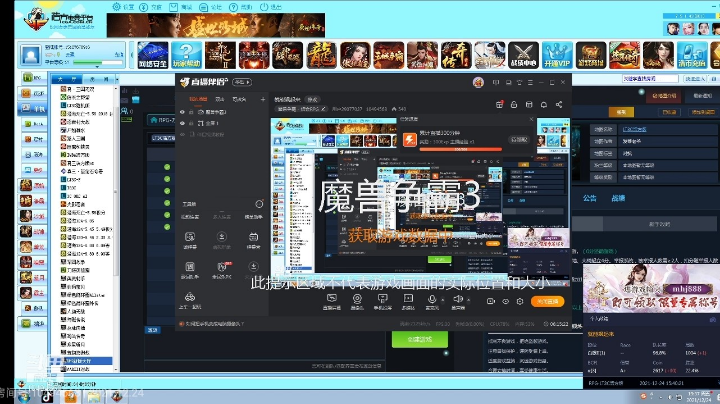Open the mall shop icon in platform top menu

pyautogui.click(x=174, y=7)
